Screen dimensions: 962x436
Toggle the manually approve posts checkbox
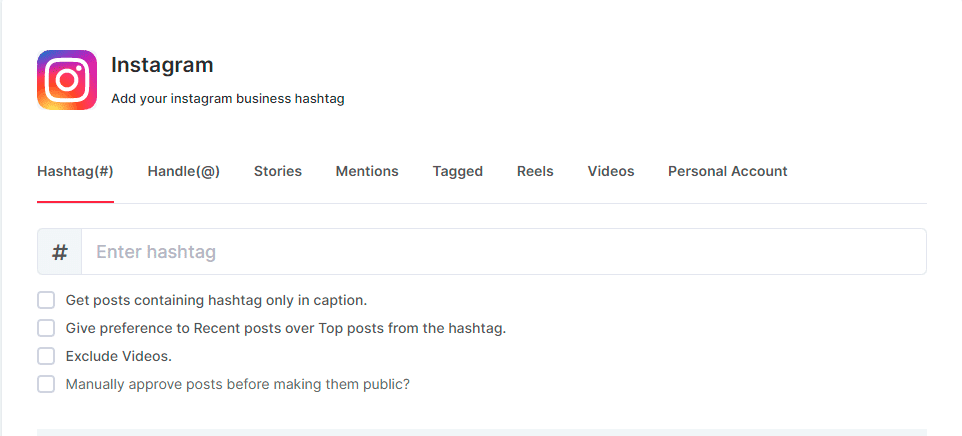[x=46, y=384]
